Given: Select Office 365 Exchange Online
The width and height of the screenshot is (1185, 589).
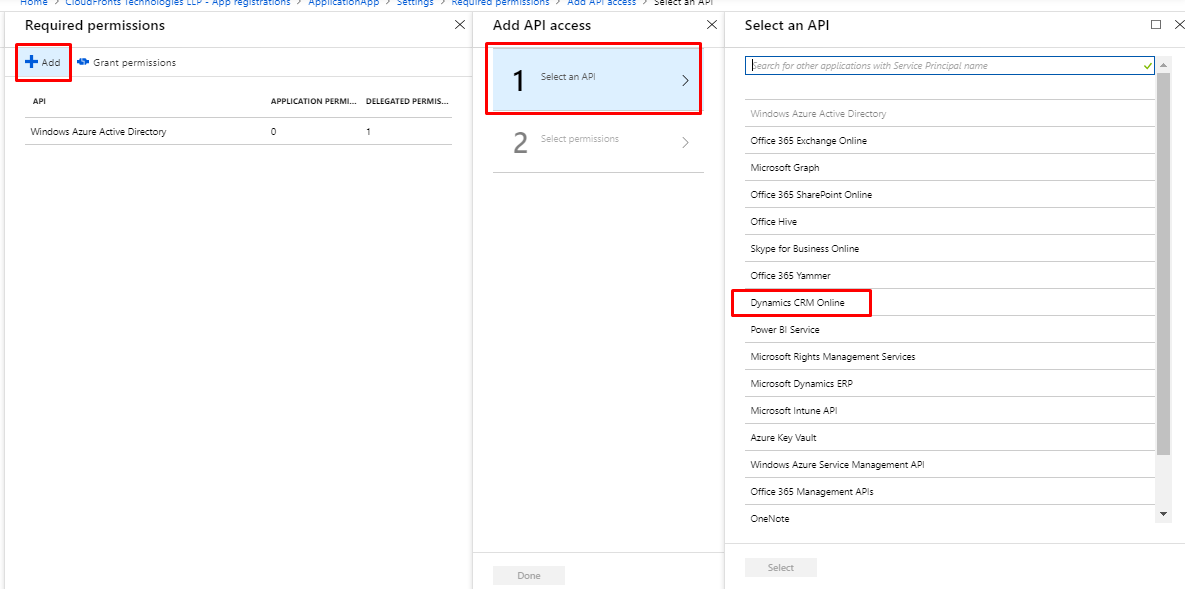Looking at the screenshot, I should tap(950, 141).
